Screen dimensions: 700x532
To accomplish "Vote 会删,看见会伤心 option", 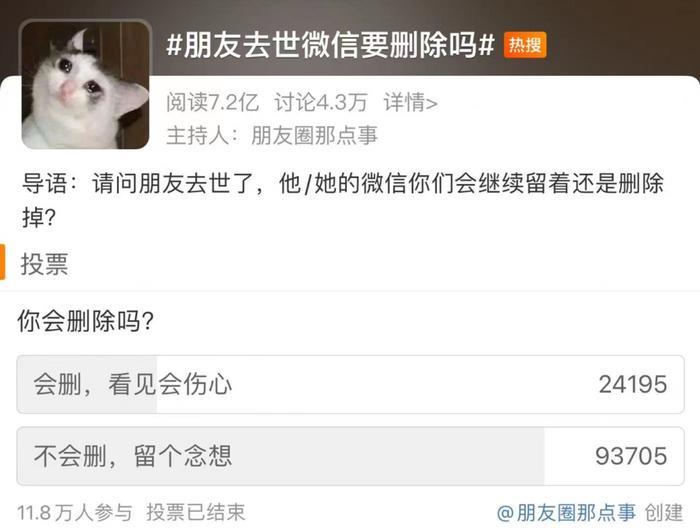I will coord(350,384).
